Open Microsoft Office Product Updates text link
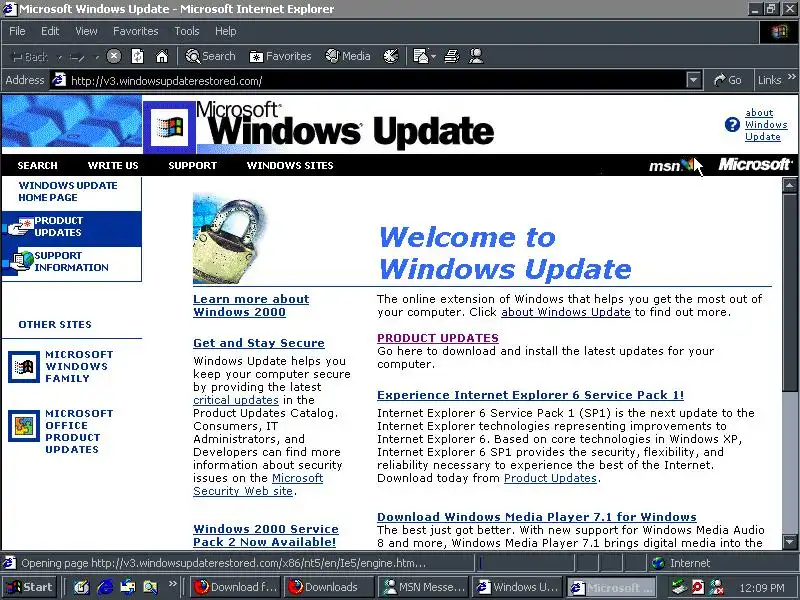The image size is (800, 600). pos(79,431)
